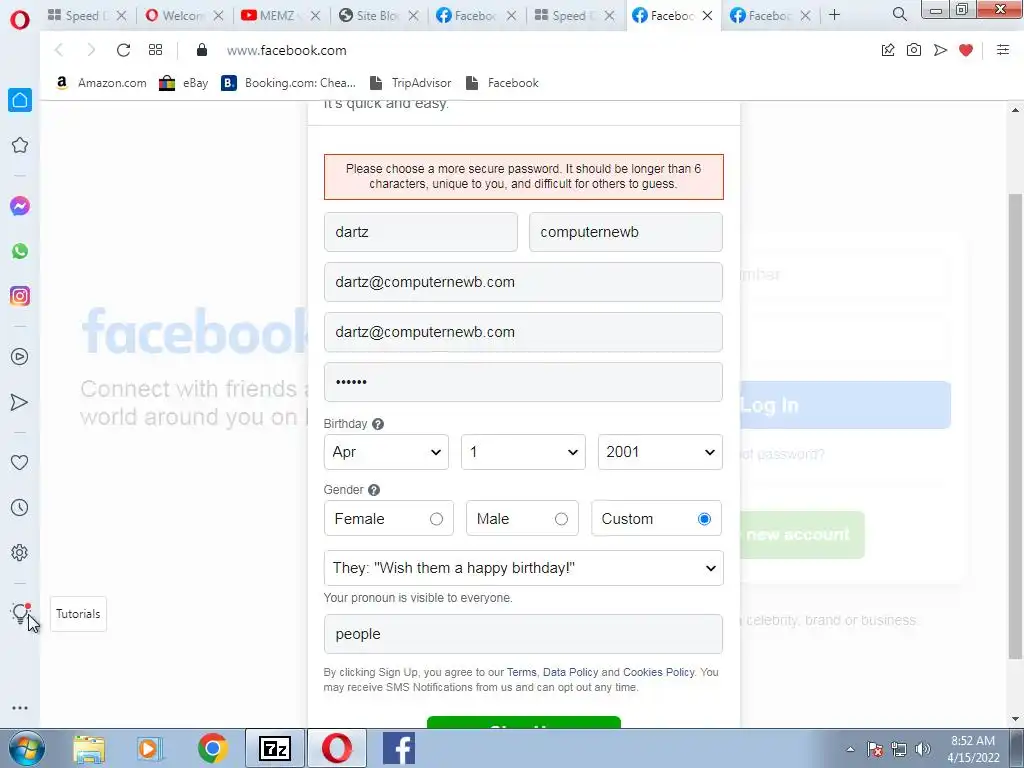Select Female gender radio button
This screenshot has width=1024, height=768.
pos(436,519)
